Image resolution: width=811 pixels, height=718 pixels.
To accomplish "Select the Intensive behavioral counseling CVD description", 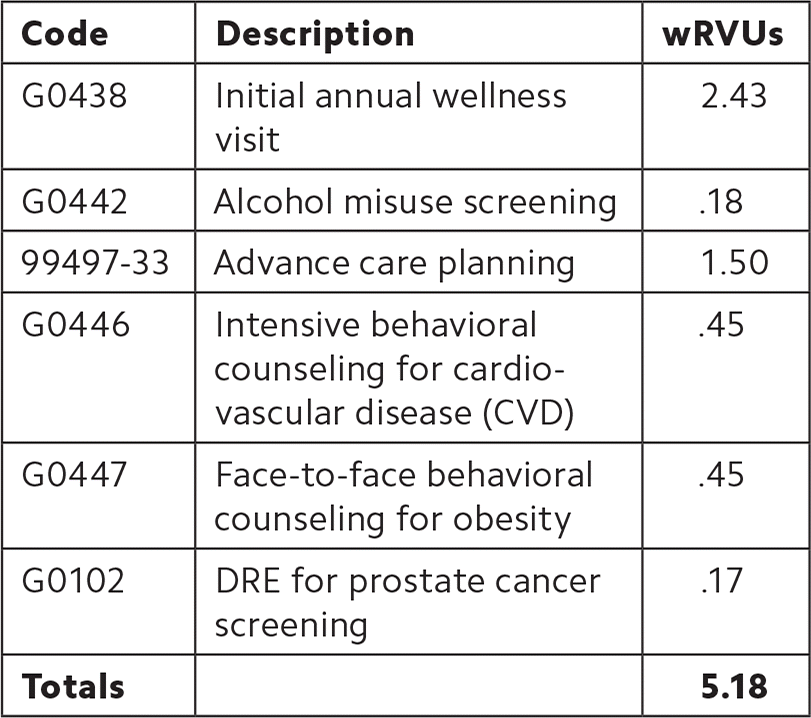I will tap(394, 369).
